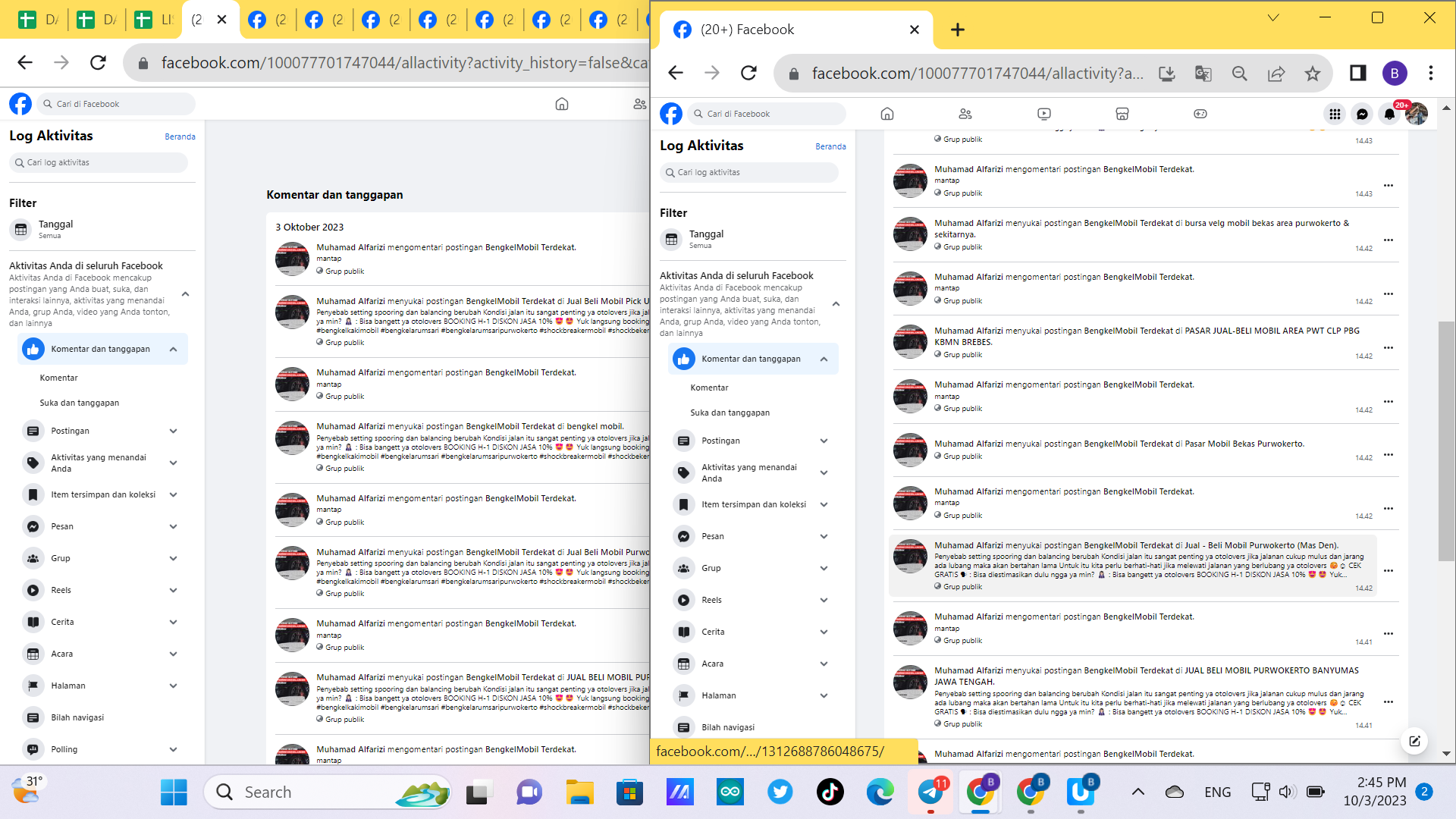Click the right window vertical scrollbar
The height and width of the screenshot is (819, 1456).
[x=1446, y=441]
